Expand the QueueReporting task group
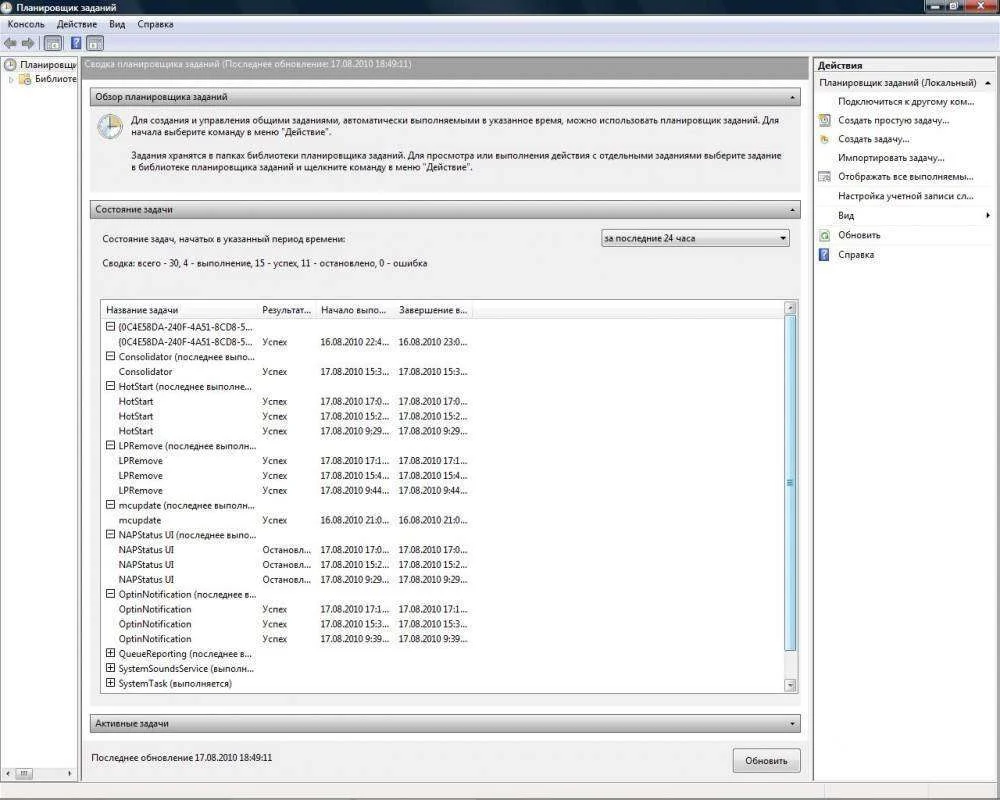Image resolution: width=1000 pixels, height=800 pixels. click(x=110, y=653)
